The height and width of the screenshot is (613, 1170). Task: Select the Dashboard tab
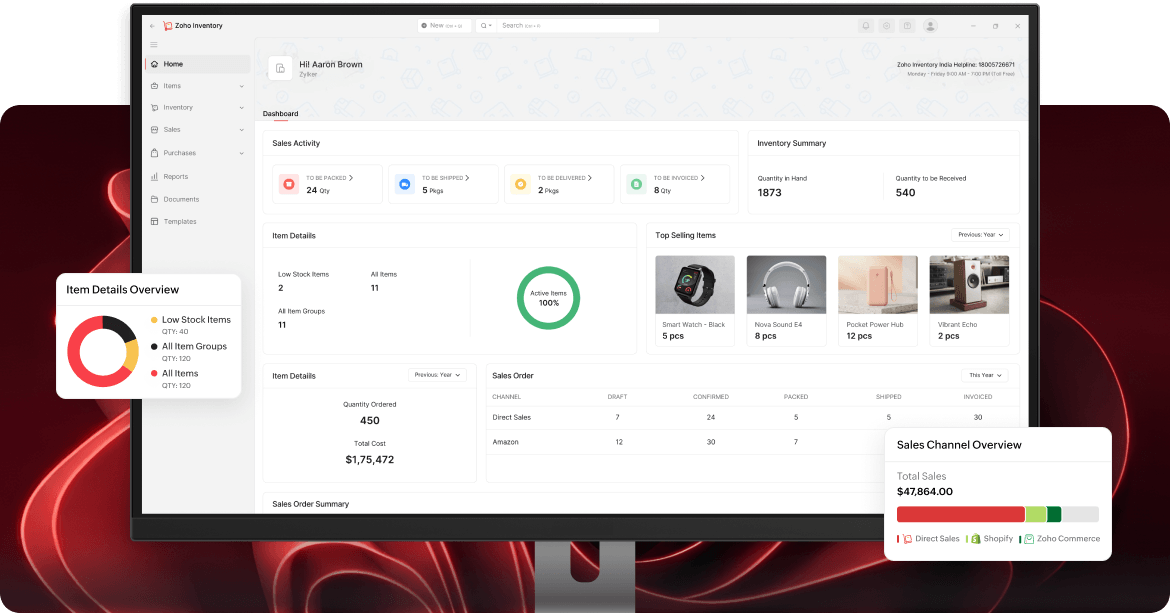(281, 114)
